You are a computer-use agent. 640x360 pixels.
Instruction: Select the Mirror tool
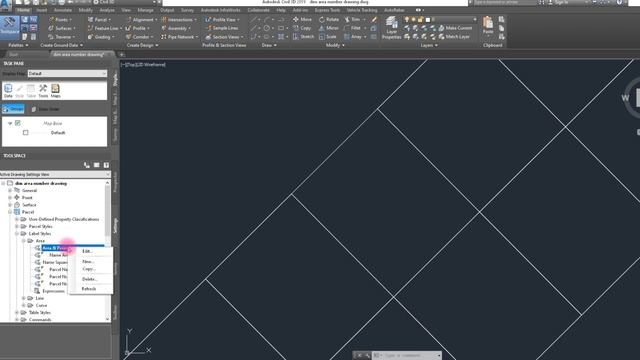329,28
